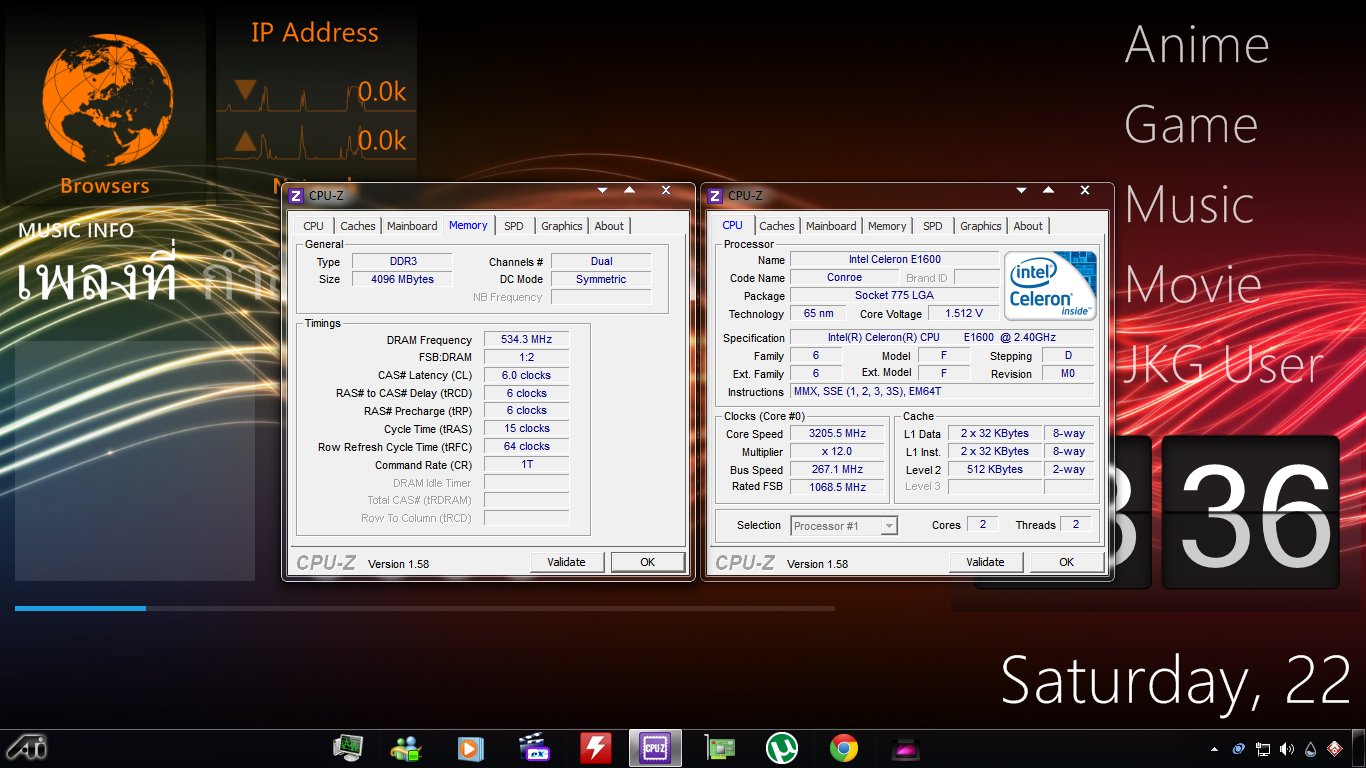
Task: Open the Music launcher link
Action: point(1189,205)
